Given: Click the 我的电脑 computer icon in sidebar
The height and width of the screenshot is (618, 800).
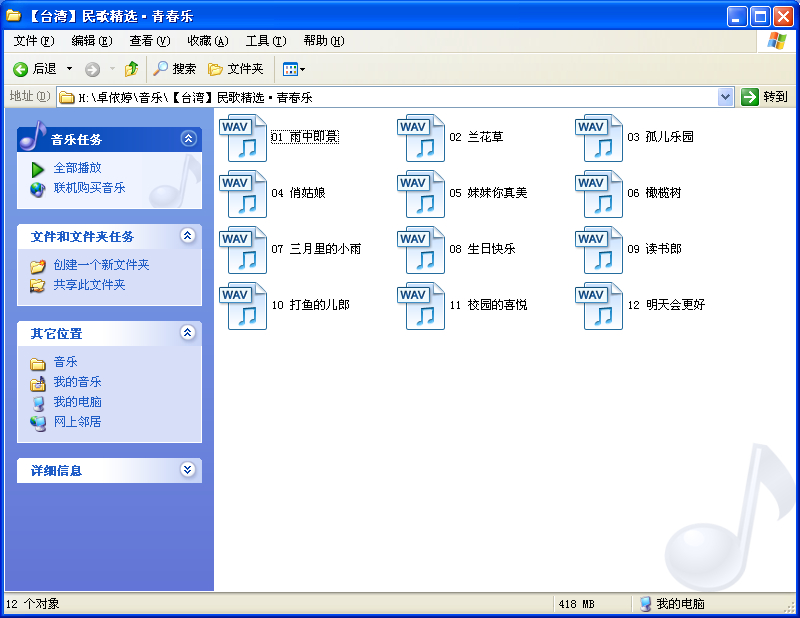Looking at the screenshot, I should 38,403.
